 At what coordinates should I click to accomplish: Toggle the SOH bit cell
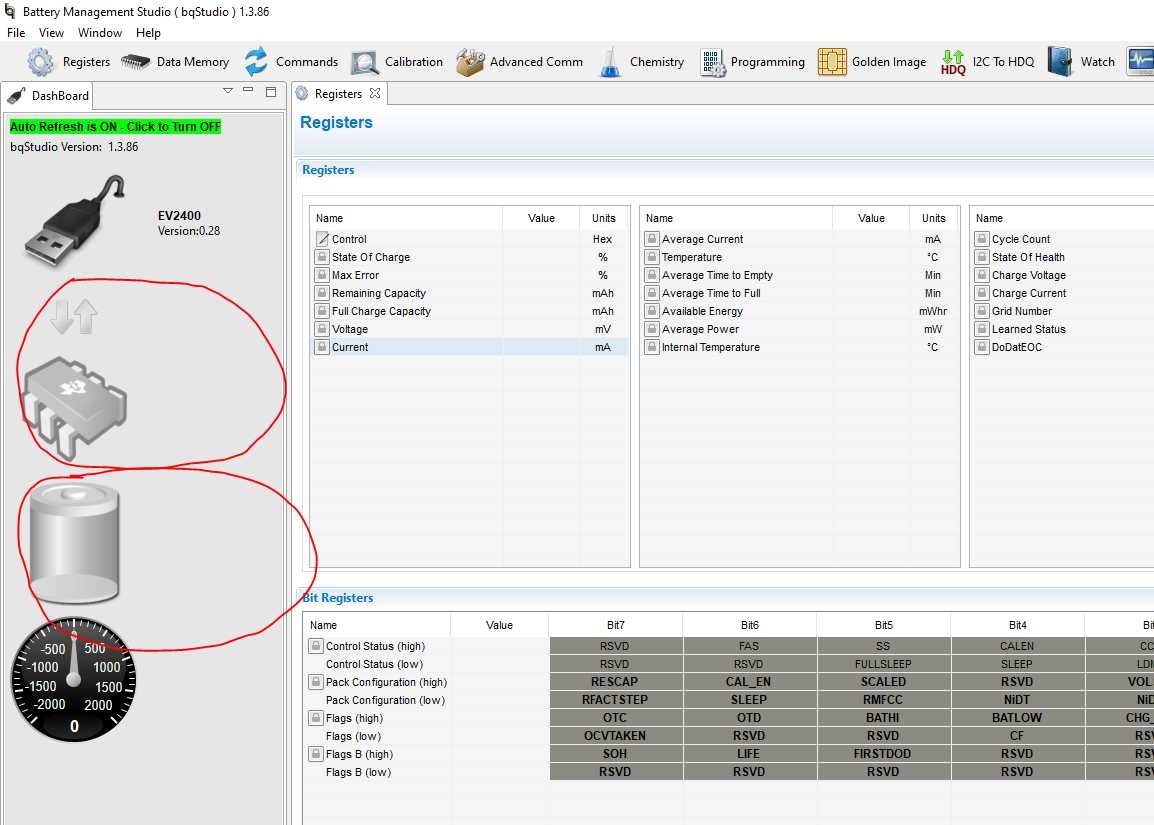pyautogui.click(x=615, y=754)
